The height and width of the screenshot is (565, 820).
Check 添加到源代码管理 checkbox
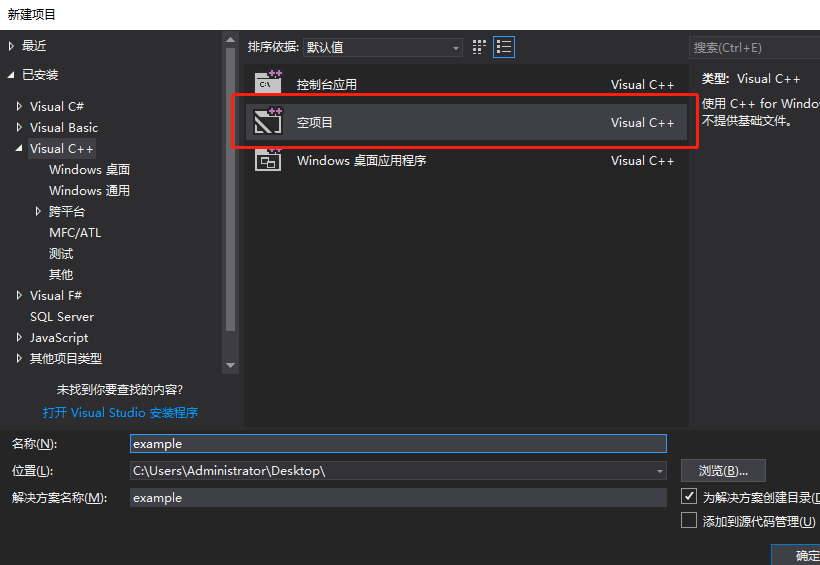689,520
